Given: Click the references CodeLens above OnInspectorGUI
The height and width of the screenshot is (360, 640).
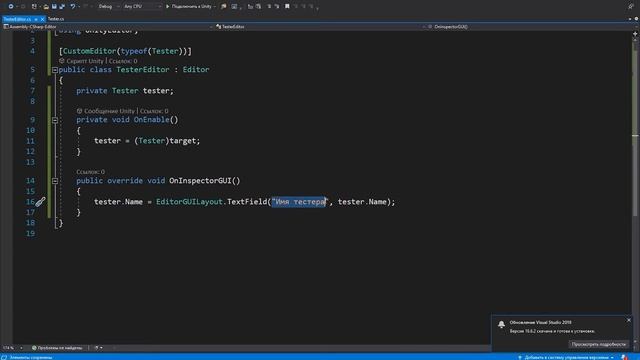Looking at the screenshot, I should (90, 172).
